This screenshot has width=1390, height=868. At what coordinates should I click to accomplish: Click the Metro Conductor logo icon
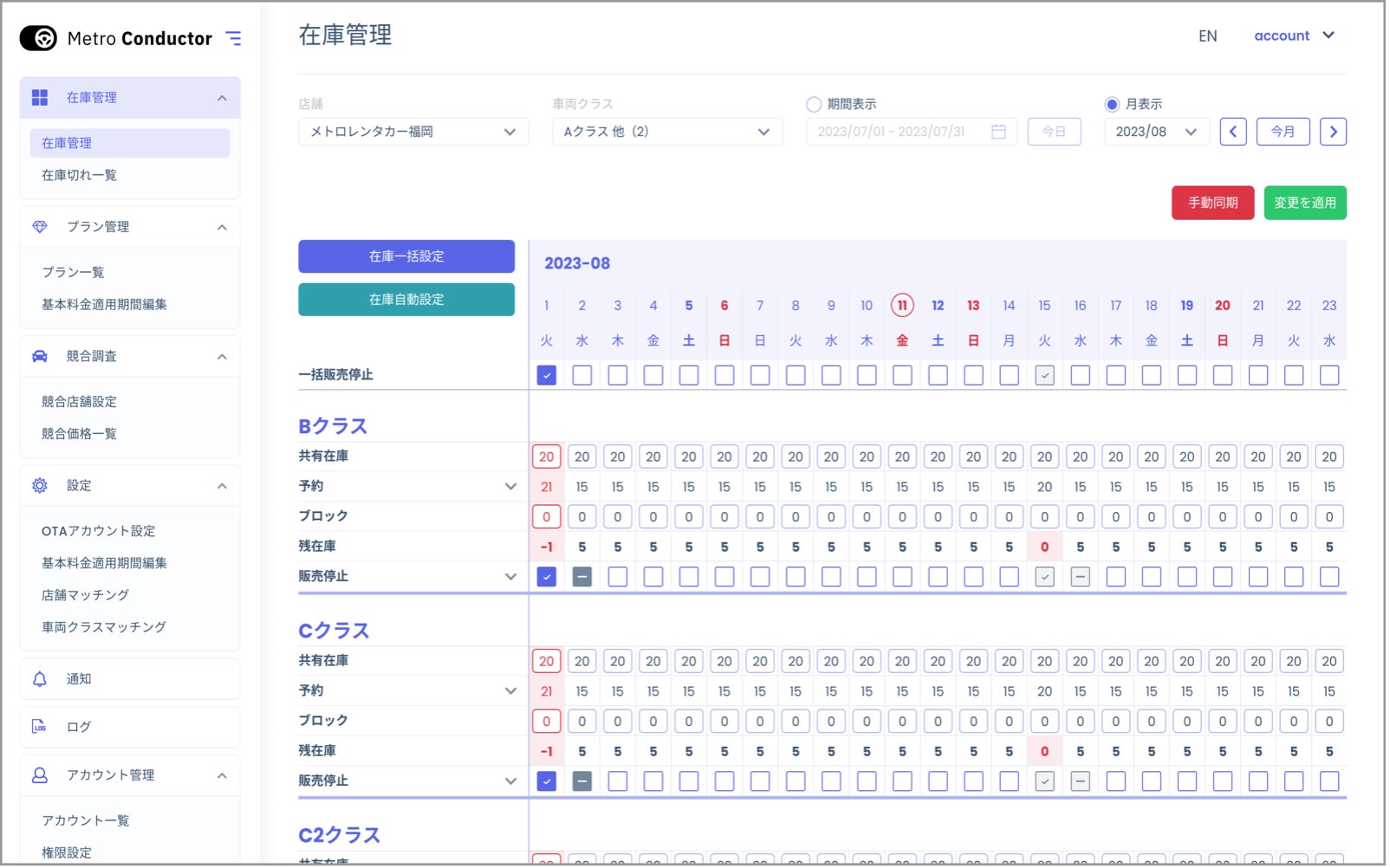tap(38, 38)
